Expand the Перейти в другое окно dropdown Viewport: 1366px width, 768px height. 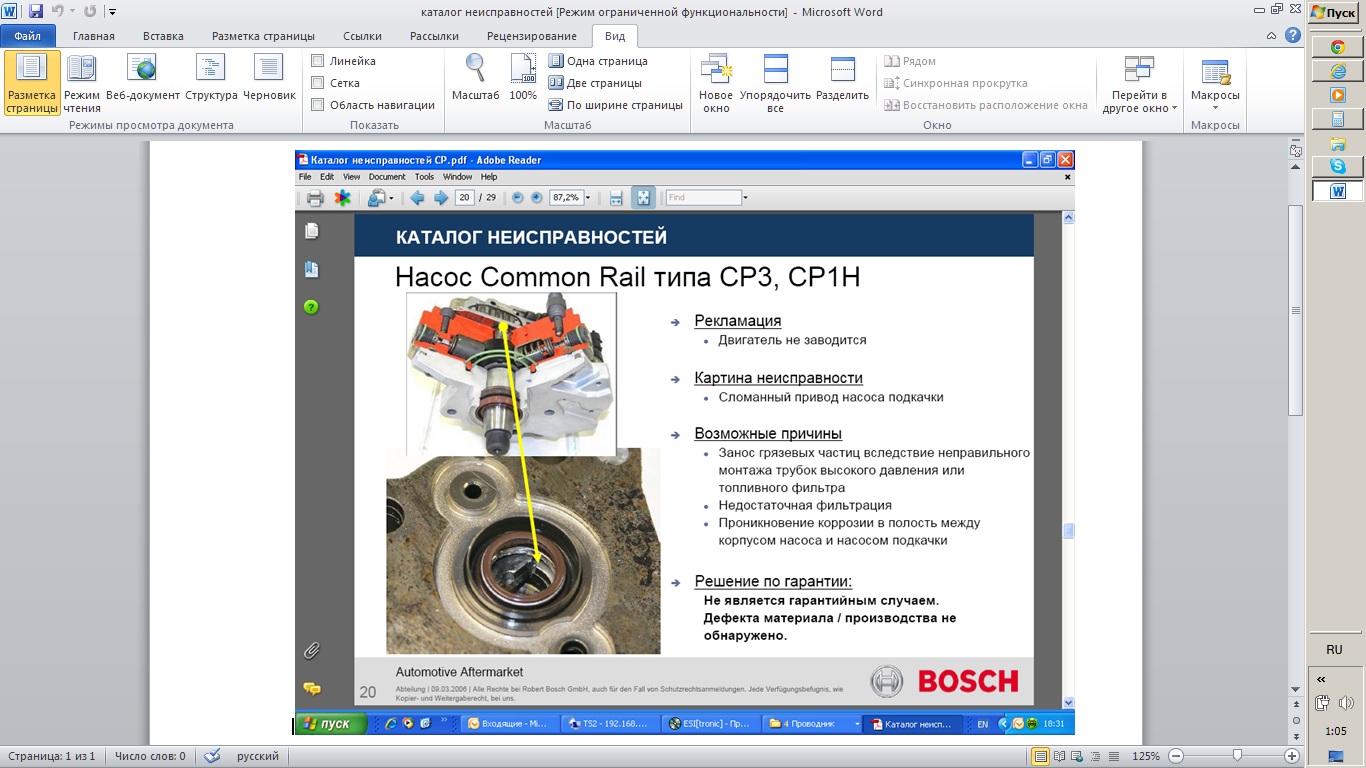[1140, 84]
